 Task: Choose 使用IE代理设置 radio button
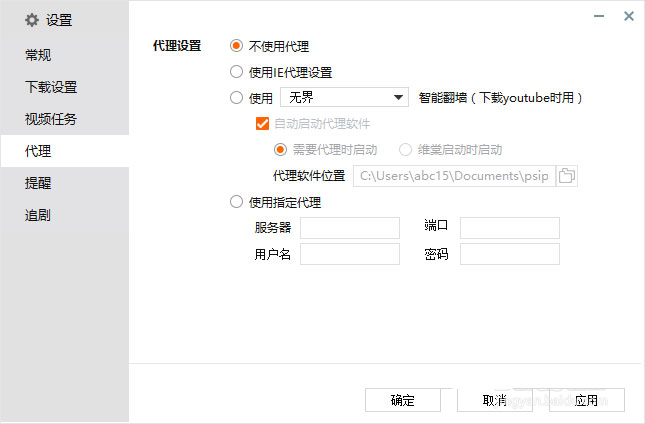[x=237, y=72]
